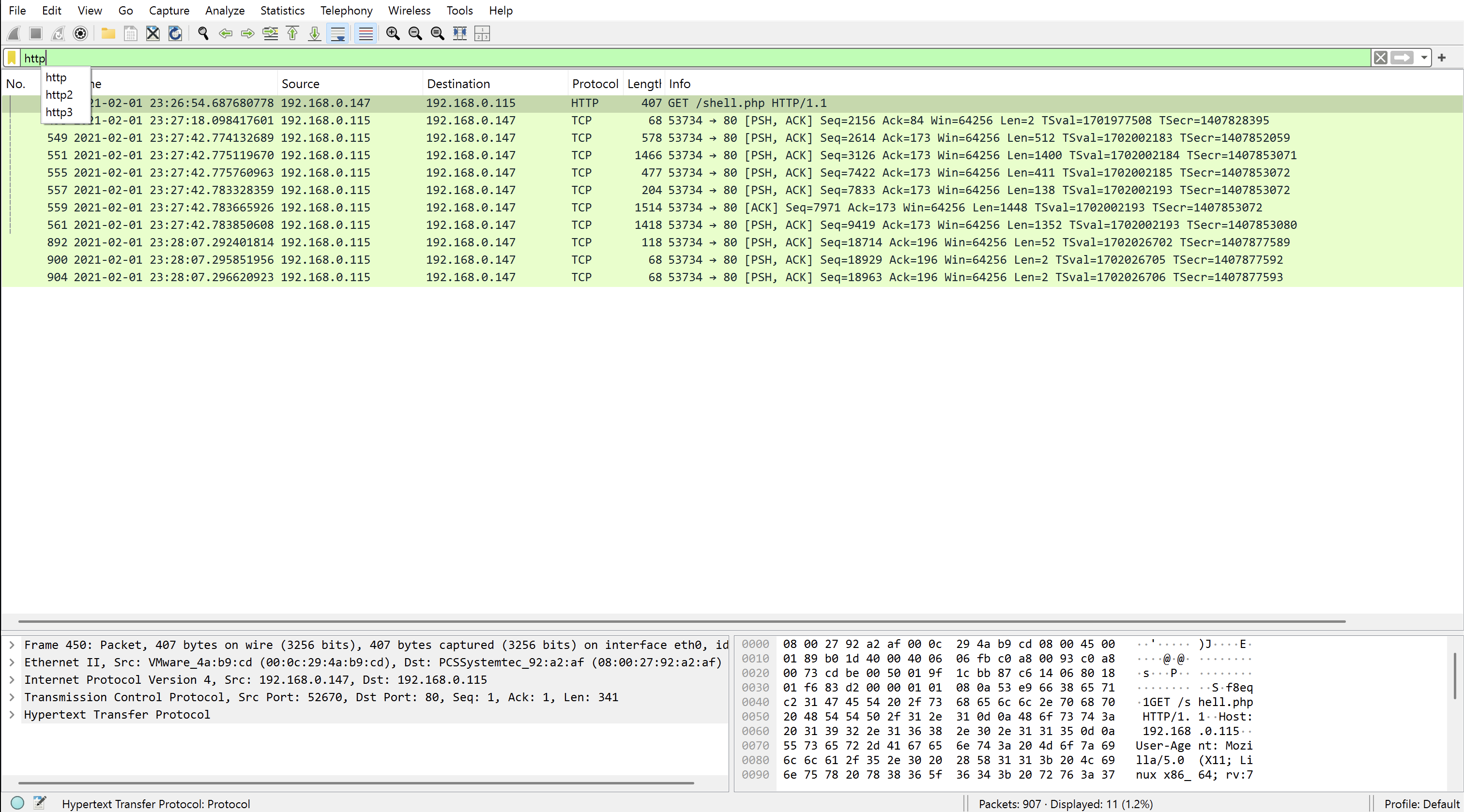
Task: Reload this capture file
Action: pos(175,33)
